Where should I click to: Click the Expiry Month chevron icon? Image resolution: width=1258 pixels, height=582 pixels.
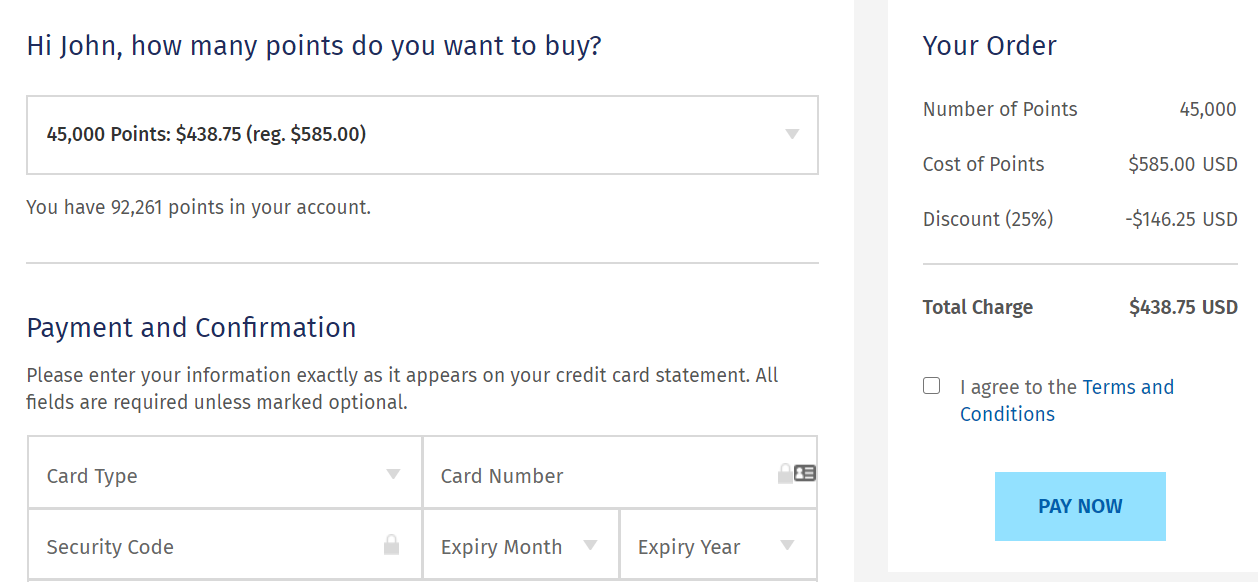[589, 543]
